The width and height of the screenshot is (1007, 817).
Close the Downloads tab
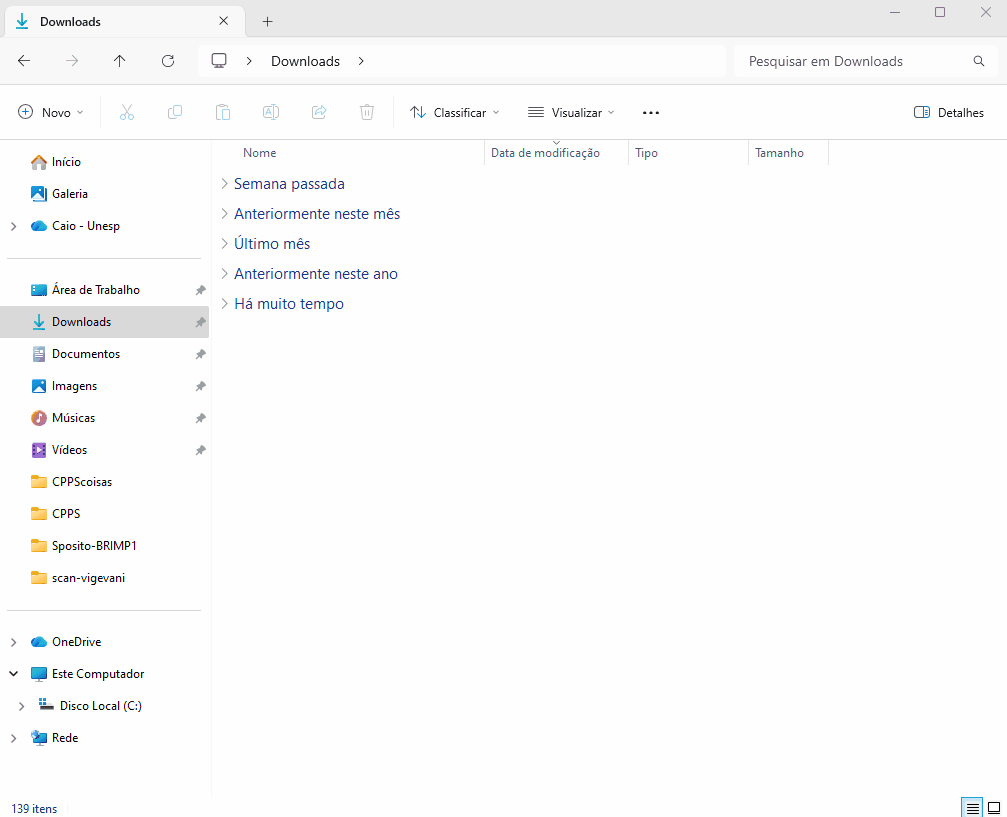pyautogui.click(x=223, y=21)
